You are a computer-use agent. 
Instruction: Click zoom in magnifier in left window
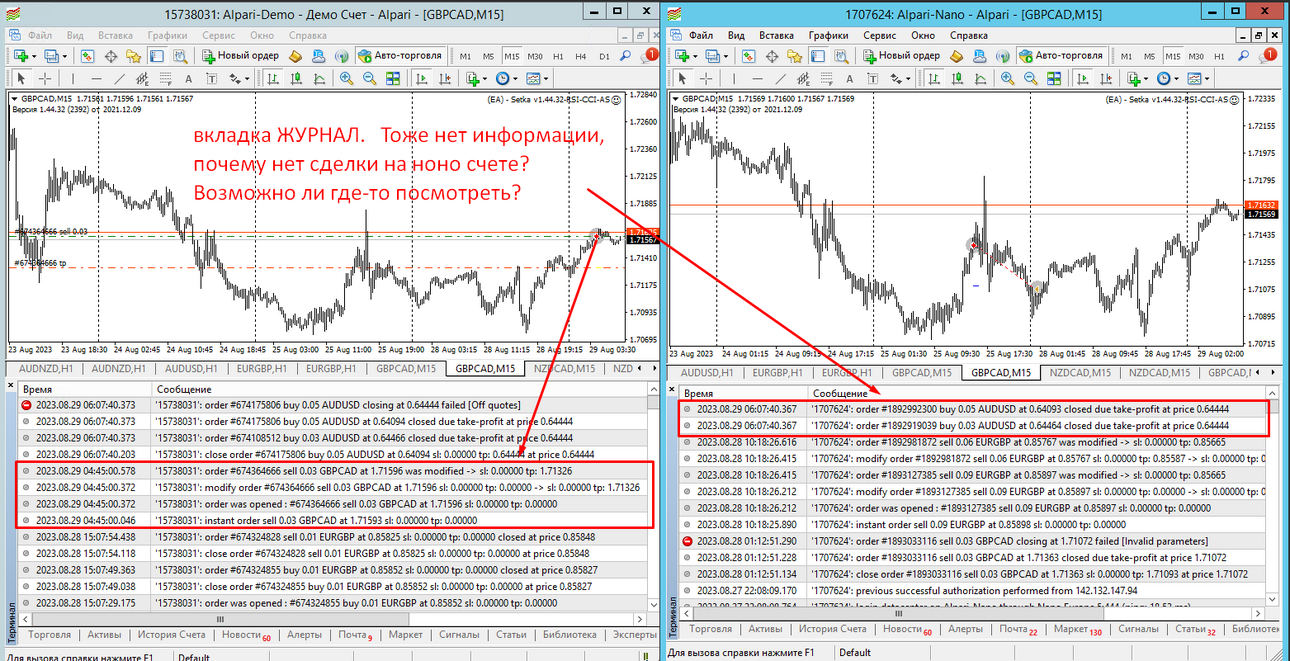coord(346,78)
